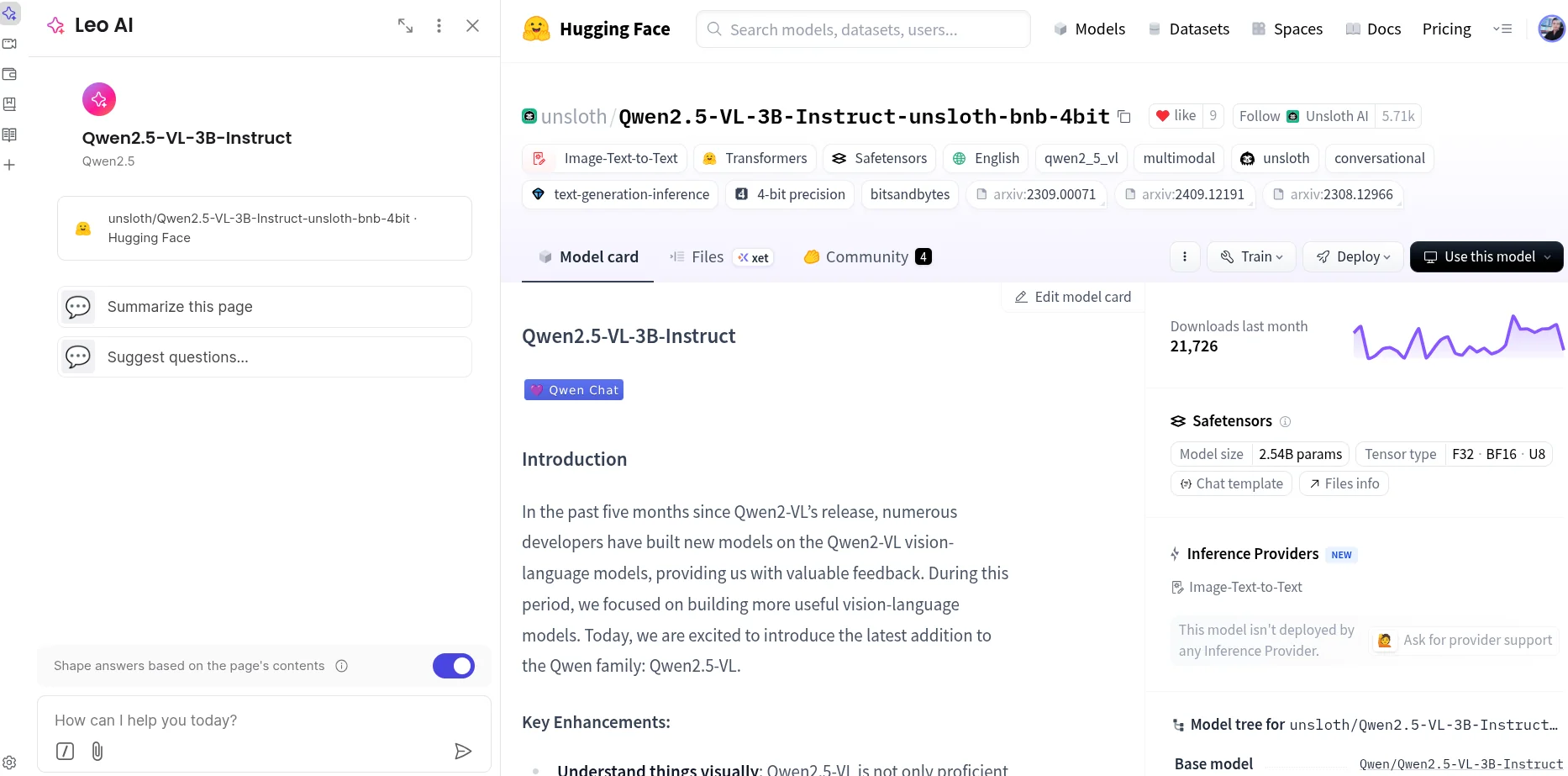
Task: Select the bitsandbytes tag
Action: 910,194
